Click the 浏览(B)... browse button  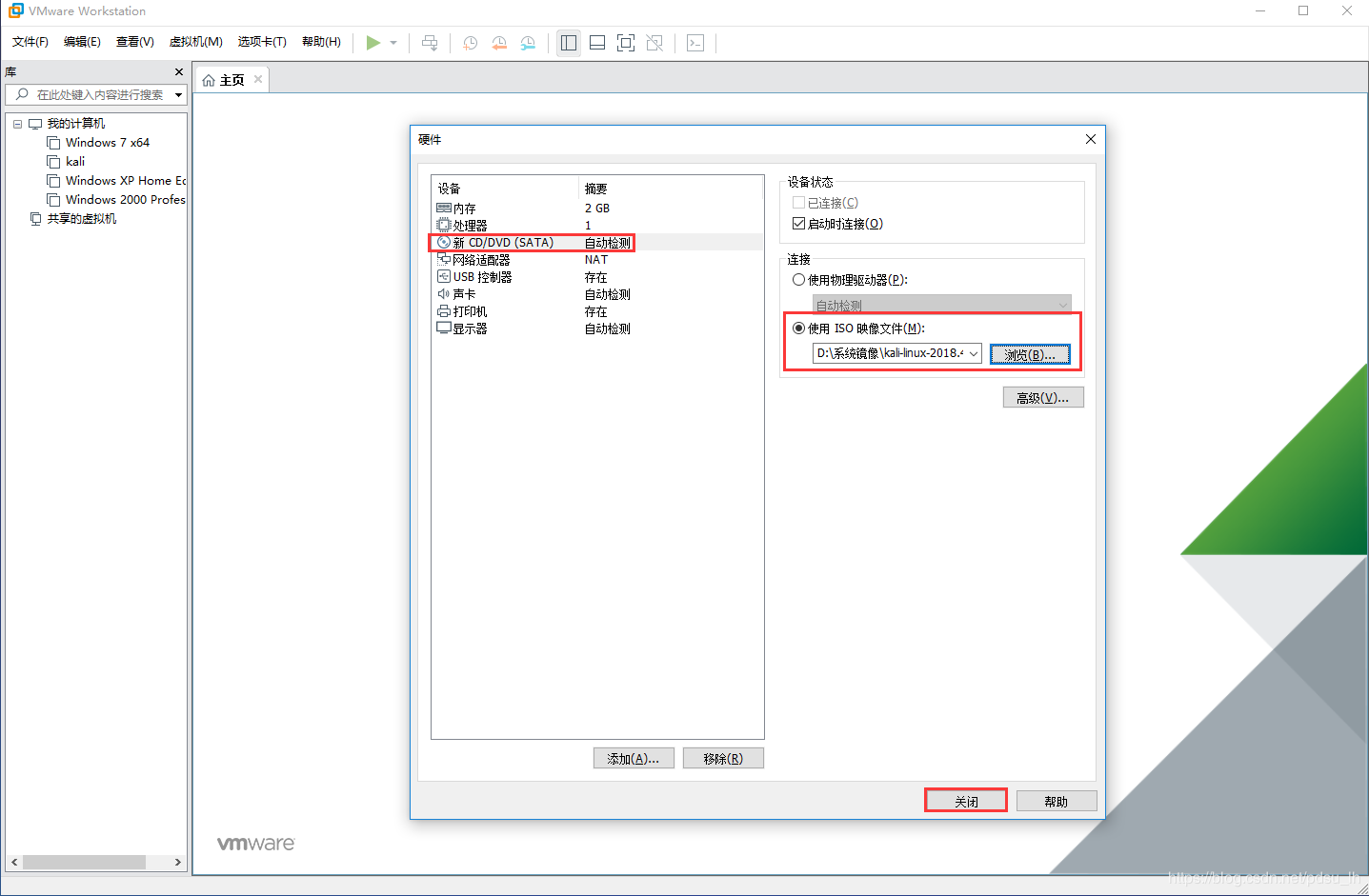click(x=1030, y=355)
